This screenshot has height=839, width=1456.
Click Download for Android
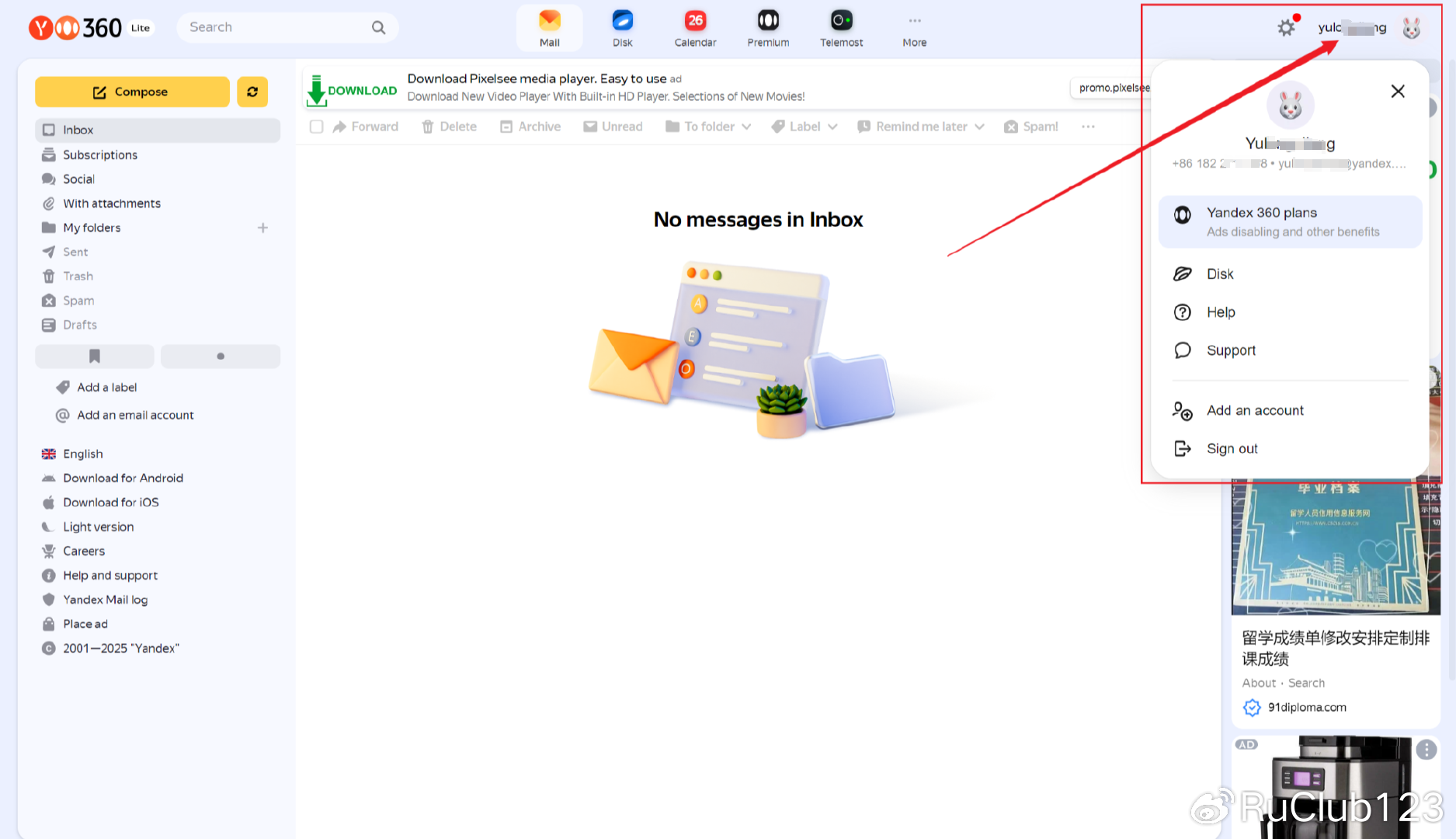point(123,478)
